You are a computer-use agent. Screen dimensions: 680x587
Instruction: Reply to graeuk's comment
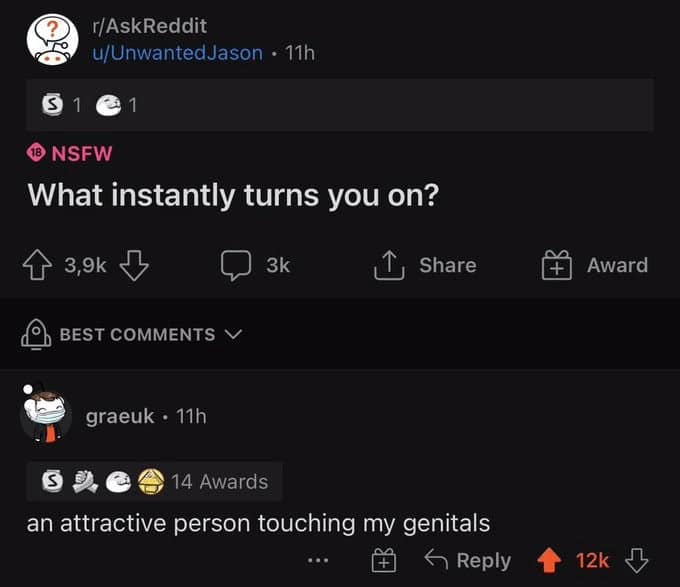coord(468,561)
